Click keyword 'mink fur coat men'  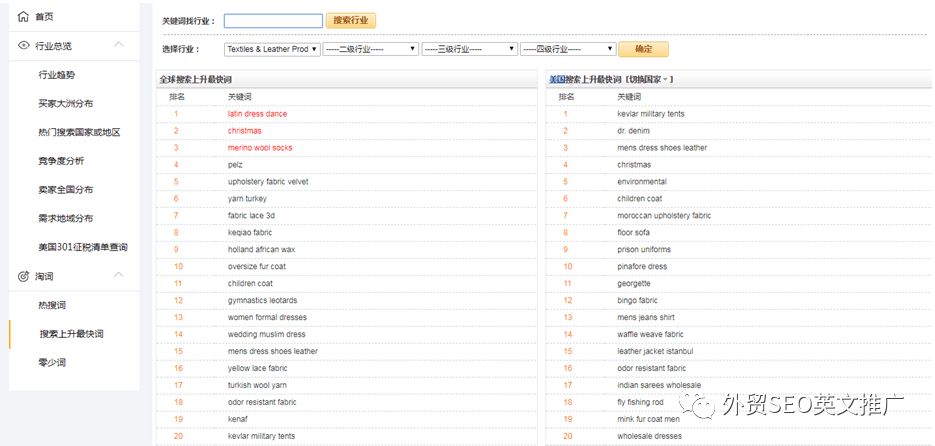coord(648,419)
